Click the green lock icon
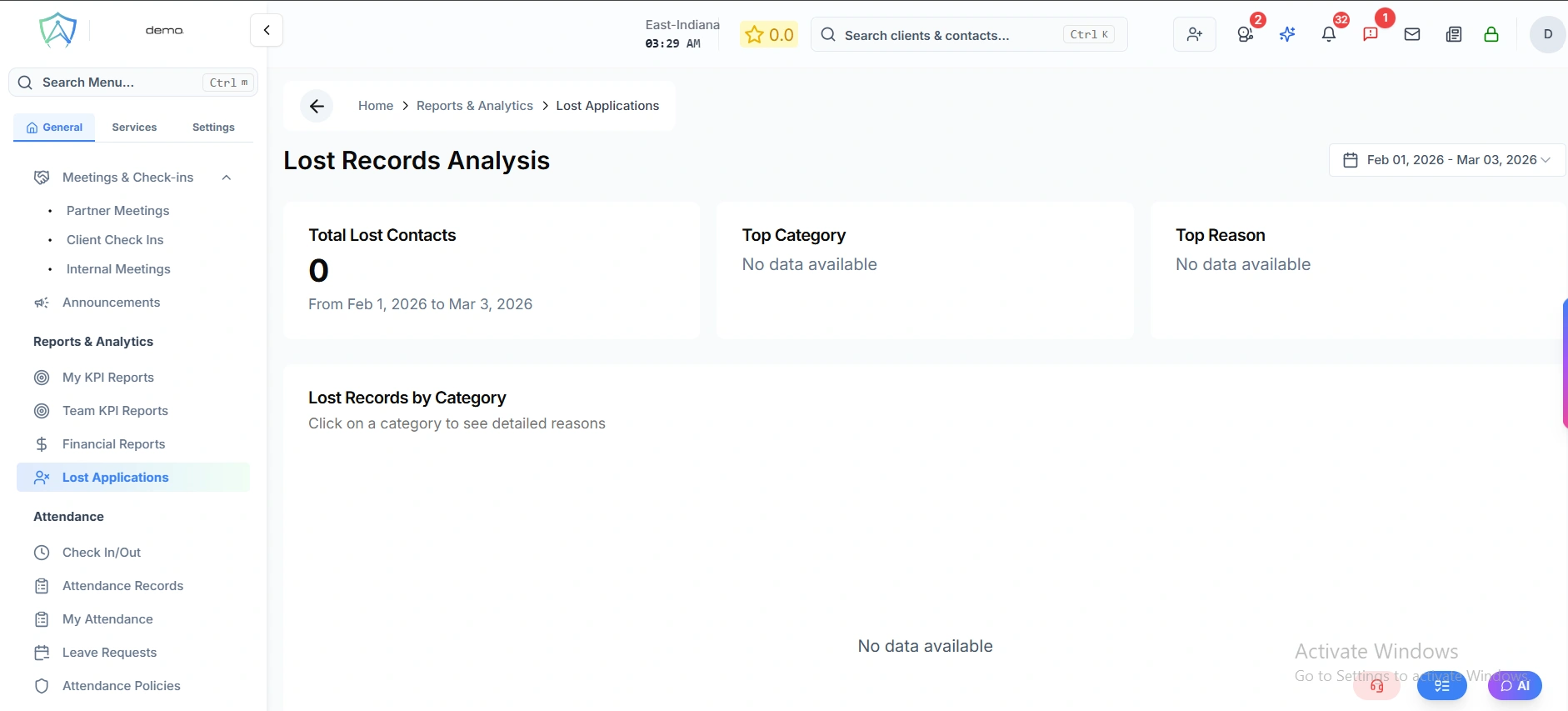This screenshot has width=1568, height=711. click(x=1491, y=34)
